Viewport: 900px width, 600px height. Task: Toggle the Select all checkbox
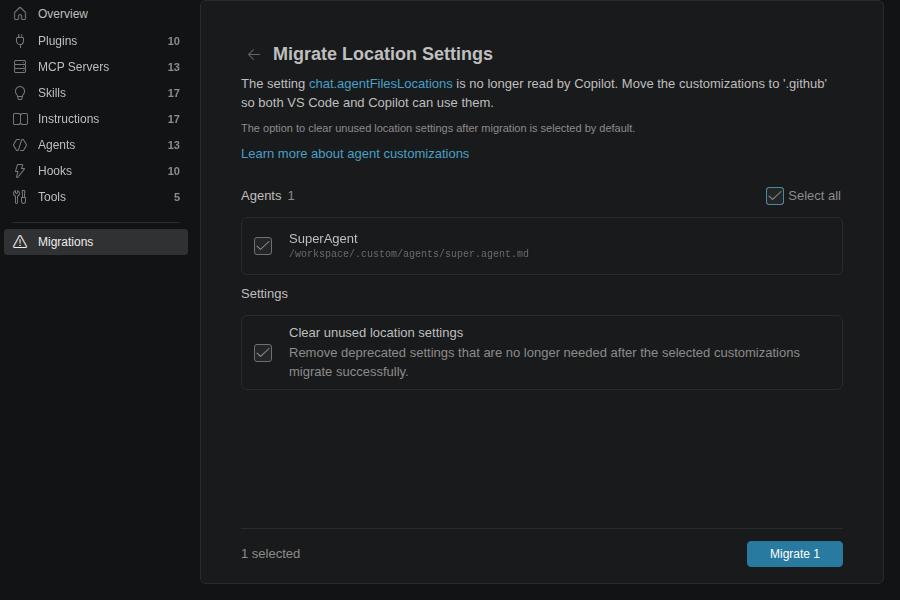click(x=774, y=196)
